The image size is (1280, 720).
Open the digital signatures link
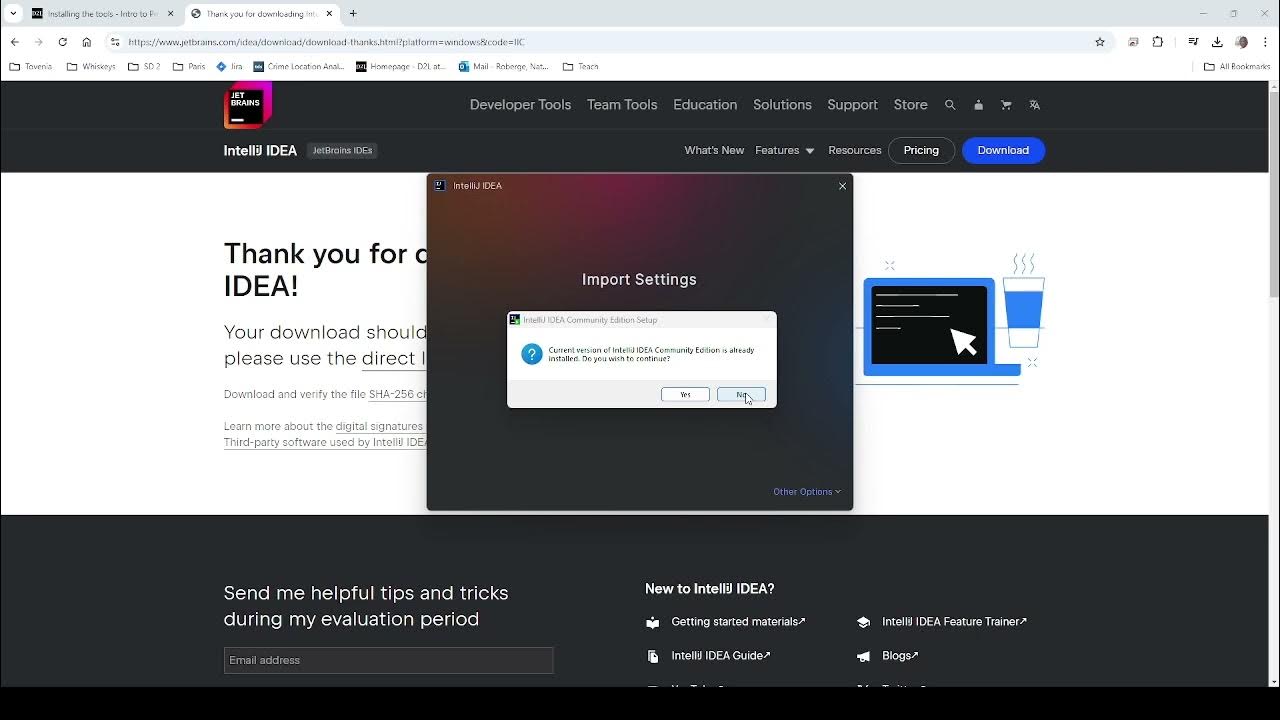[x=379, y=426]
